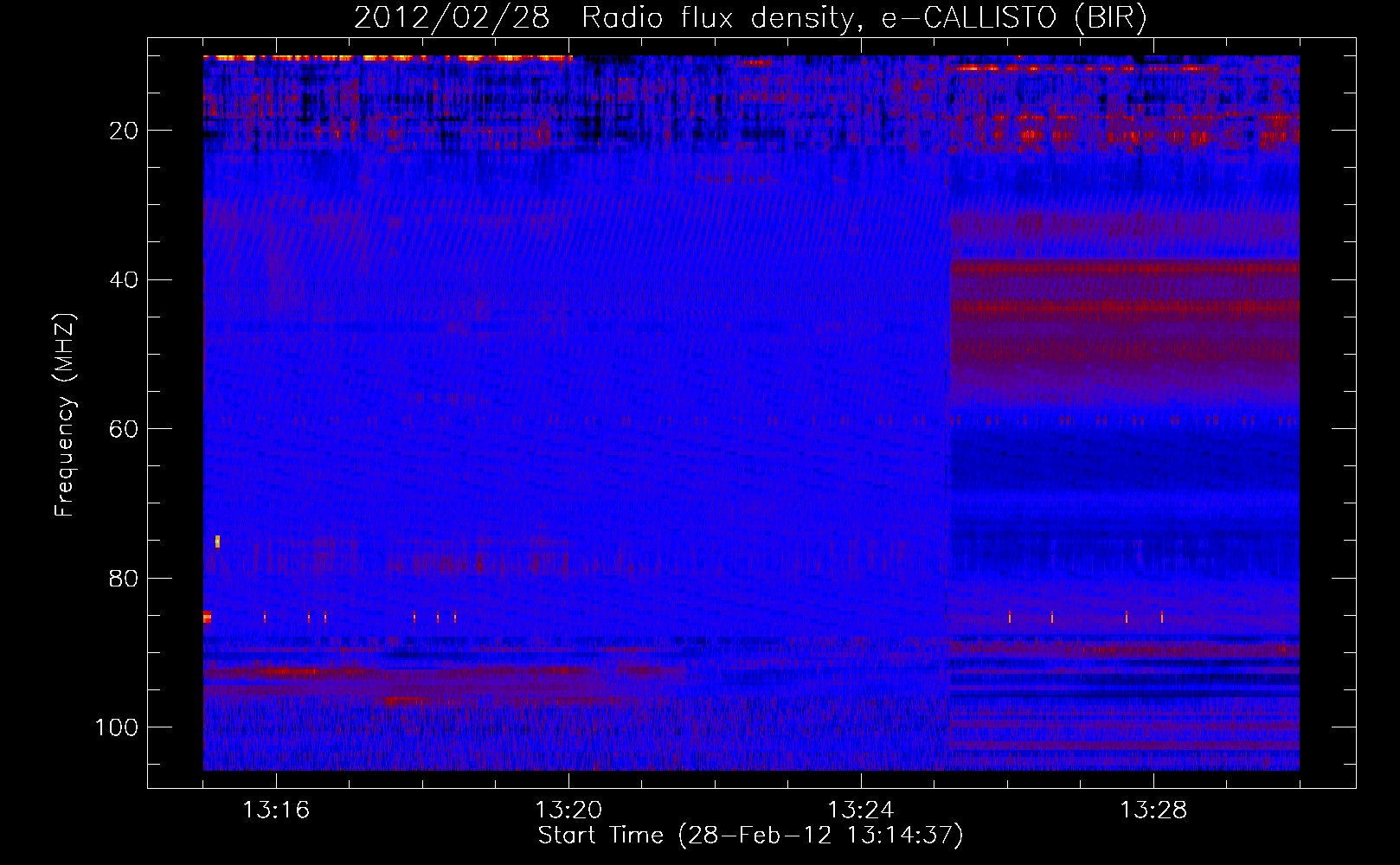1400x865 pixels.
Task: Click the '13:16' time tick label
Action: (276, 811)
